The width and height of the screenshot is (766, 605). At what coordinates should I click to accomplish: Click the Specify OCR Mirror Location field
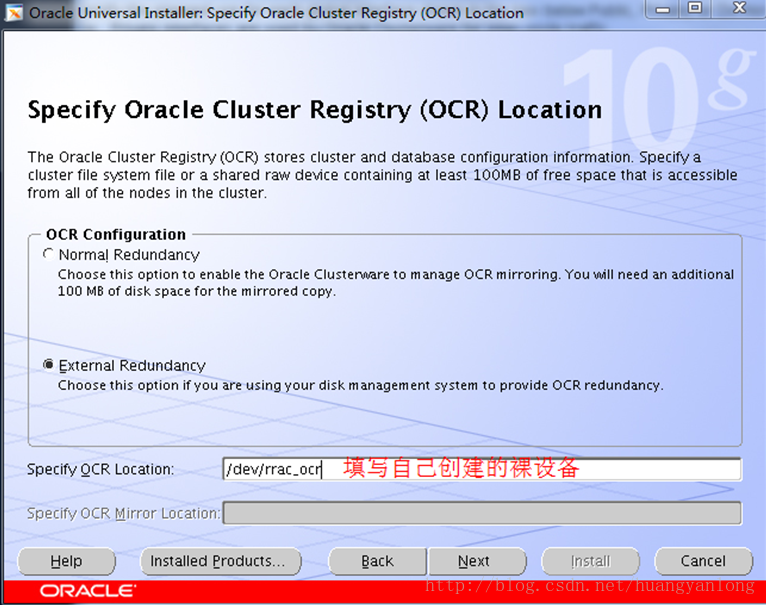click(482, 513)
